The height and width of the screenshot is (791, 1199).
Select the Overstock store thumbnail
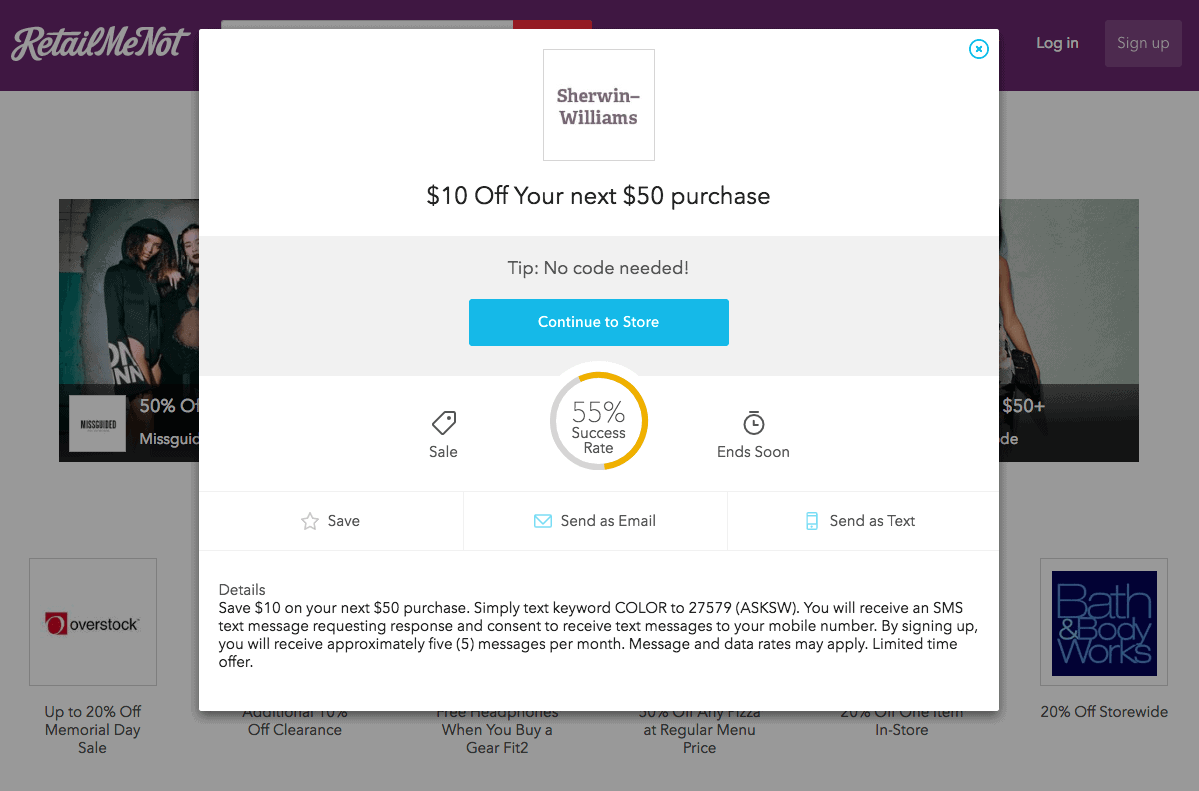point(93,622)
